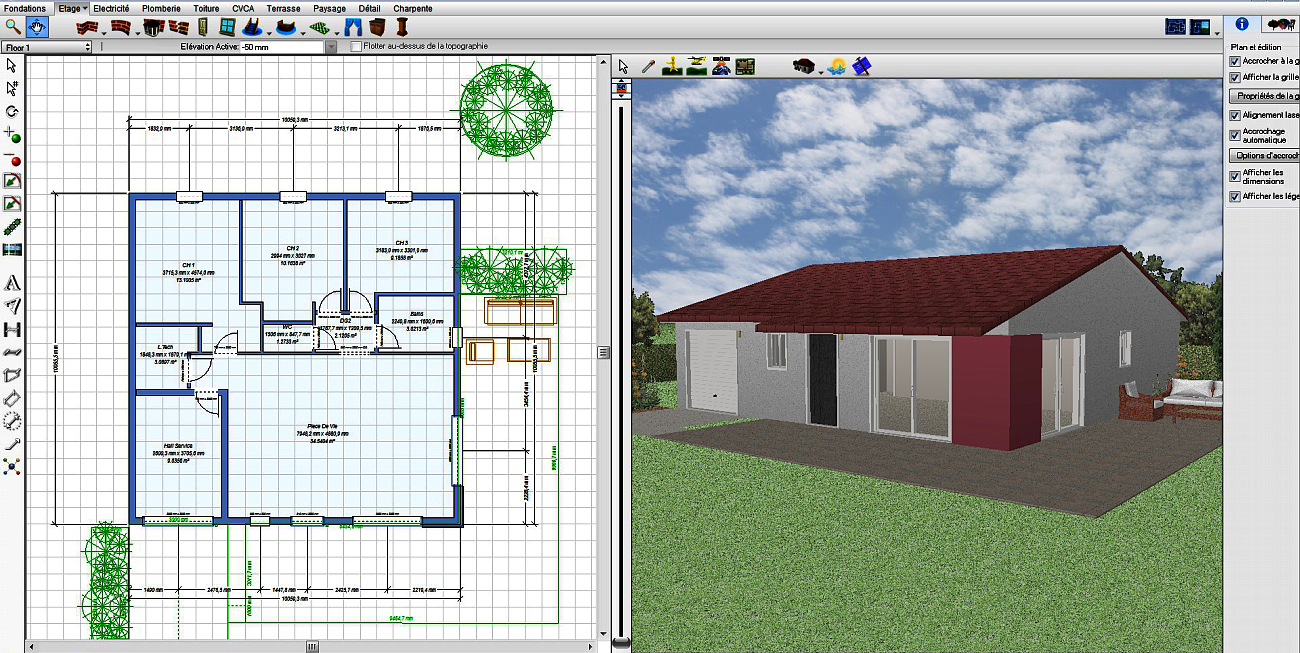The height and width of the screenshot is (653, 1300).
Task: Disable the Alignement laser checkbox
Action: [x=1234, y=115]
